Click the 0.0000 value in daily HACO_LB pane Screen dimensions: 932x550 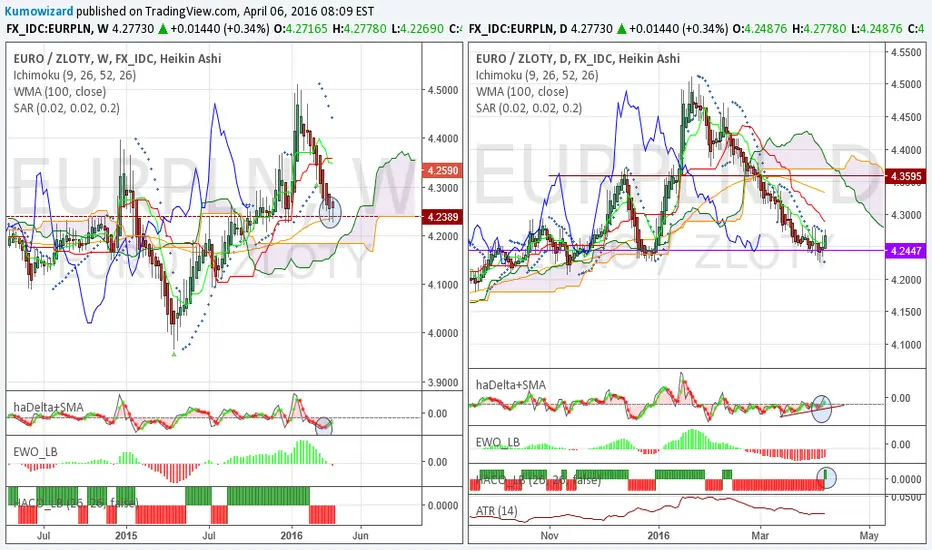click(x=907, y=479)
